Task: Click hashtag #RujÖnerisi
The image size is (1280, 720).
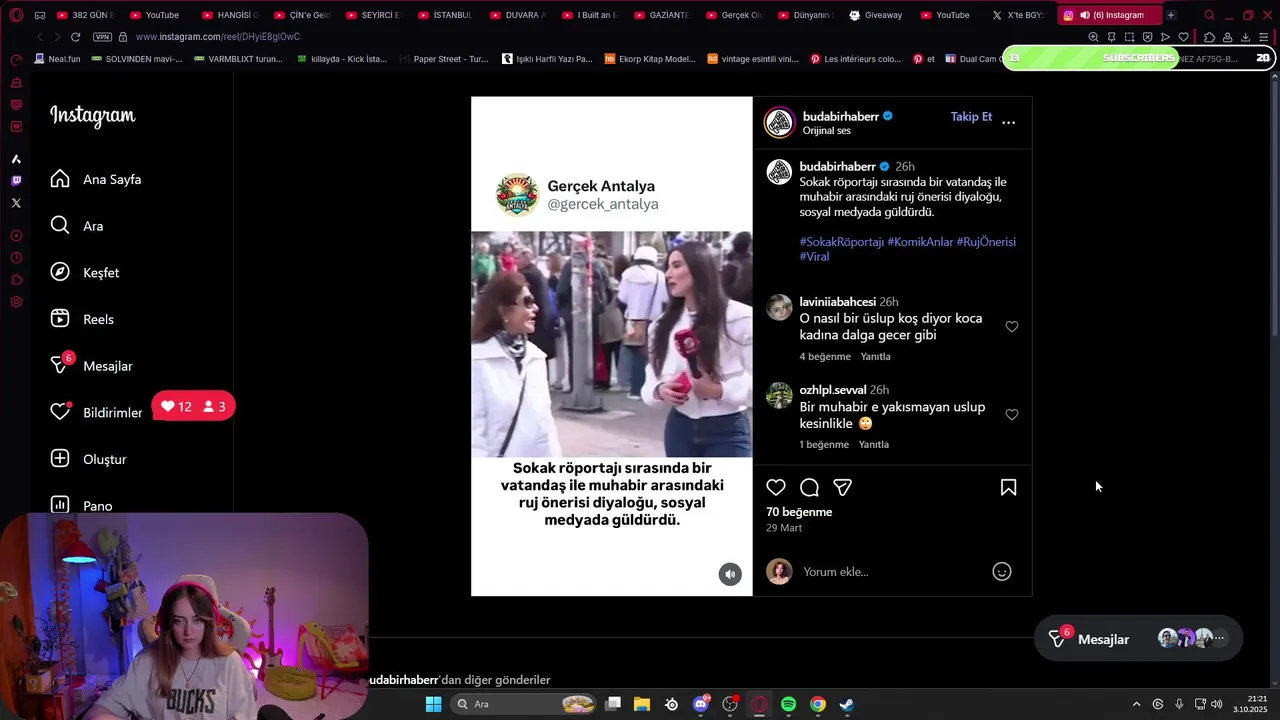Action: point(986,242)
